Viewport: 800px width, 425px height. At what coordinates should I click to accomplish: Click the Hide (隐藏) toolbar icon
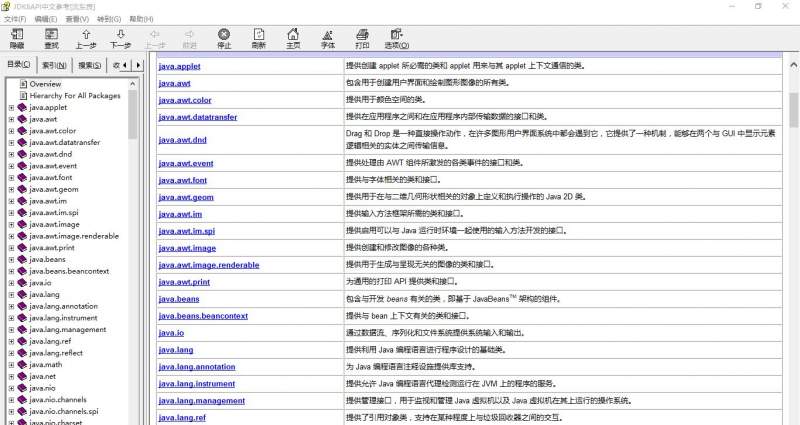click(x=17, y=34)
